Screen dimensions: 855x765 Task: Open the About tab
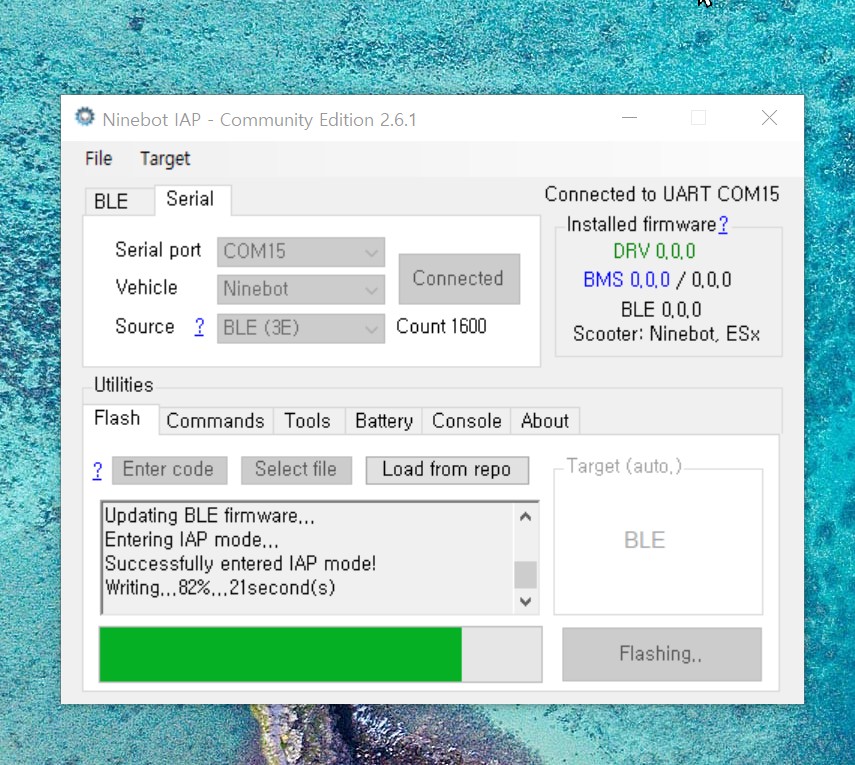point(545,421)
